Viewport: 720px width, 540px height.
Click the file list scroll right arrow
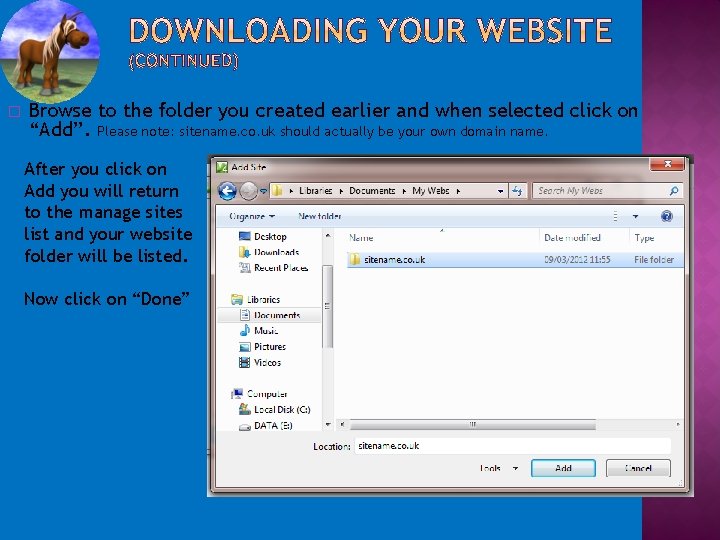[678, 425]
